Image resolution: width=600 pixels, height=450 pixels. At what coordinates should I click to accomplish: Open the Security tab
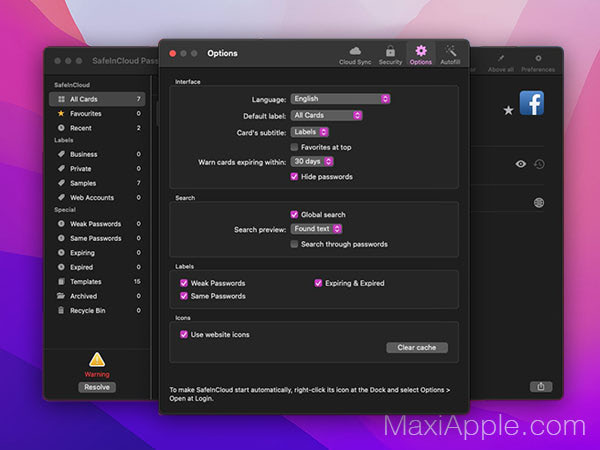390,55
